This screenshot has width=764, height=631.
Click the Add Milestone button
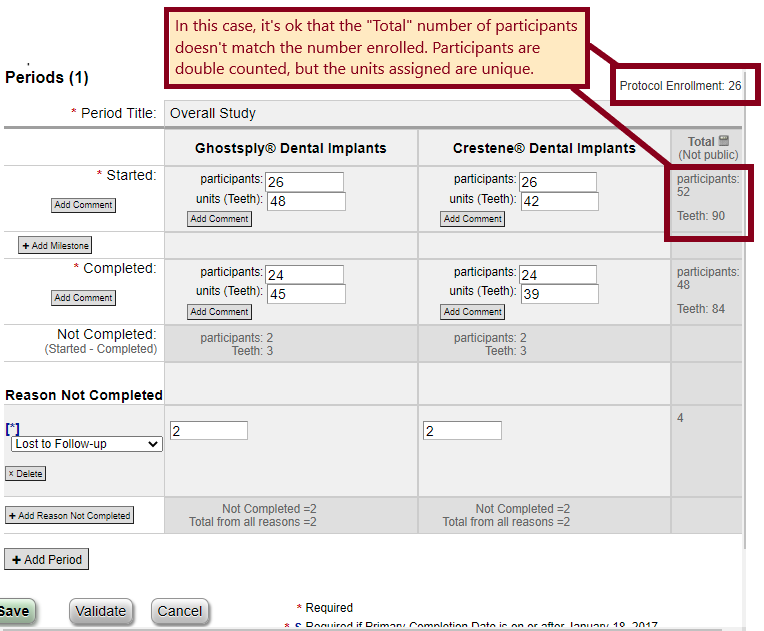[55, 245]
